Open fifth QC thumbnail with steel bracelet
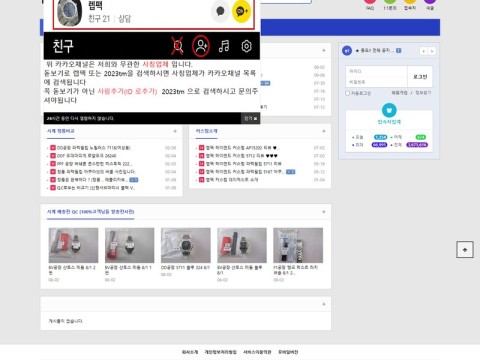Screen dimensions: 480x360 coord(298,245)
